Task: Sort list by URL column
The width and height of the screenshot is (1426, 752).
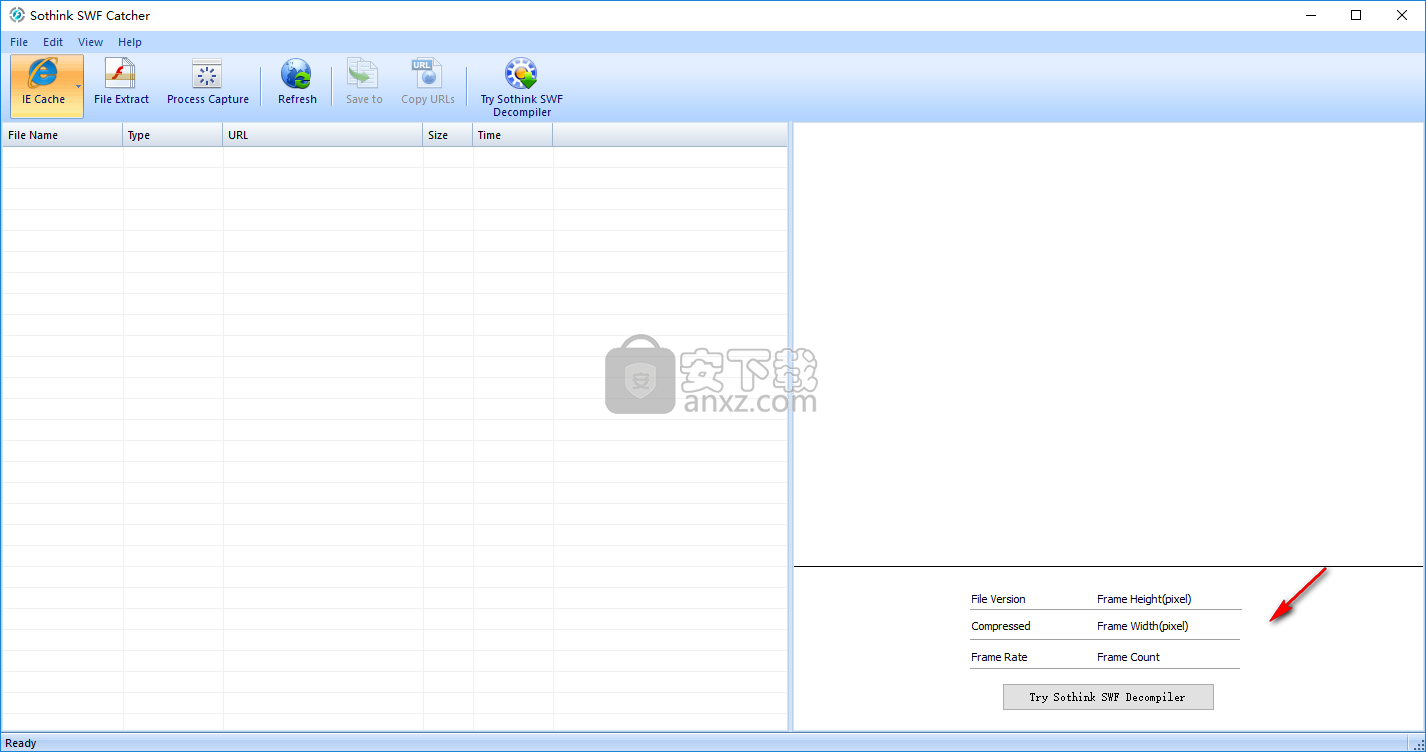Action: 323,135
